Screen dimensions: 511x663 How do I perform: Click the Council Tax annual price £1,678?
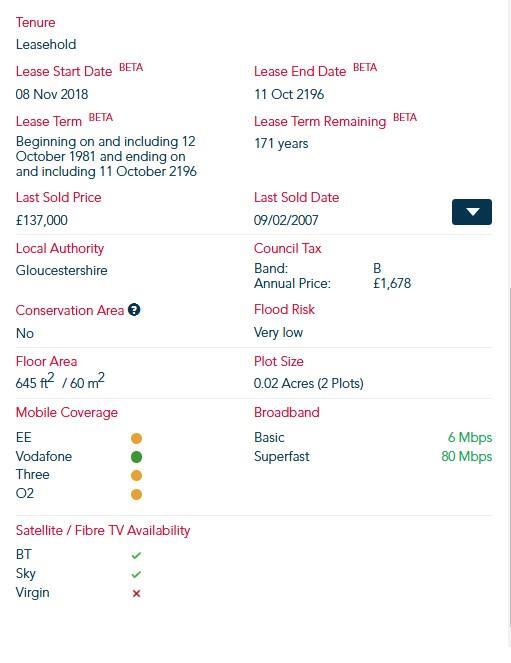click(x=392, y=283)
